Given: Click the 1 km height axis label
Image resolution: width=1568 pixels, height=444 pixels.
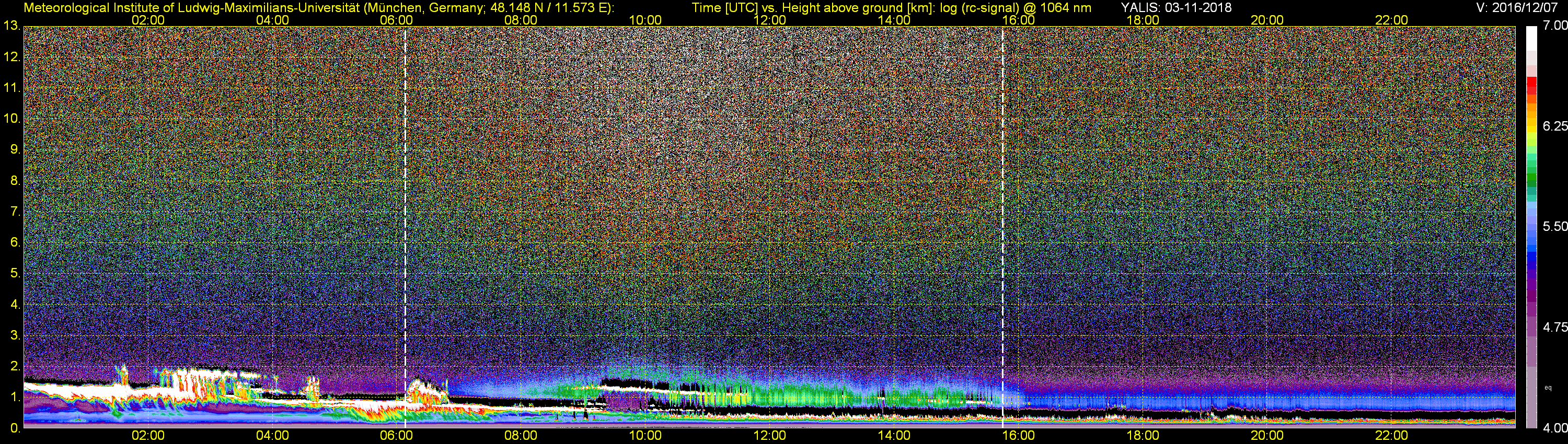Looking at the screenshot, I should (x=15, y=396).
